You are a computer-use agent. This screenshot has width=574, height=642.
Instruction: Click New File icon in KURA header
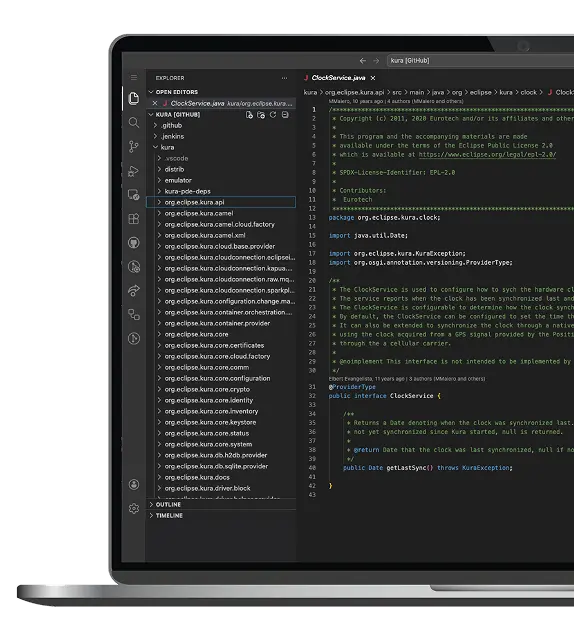click(249, 115)
